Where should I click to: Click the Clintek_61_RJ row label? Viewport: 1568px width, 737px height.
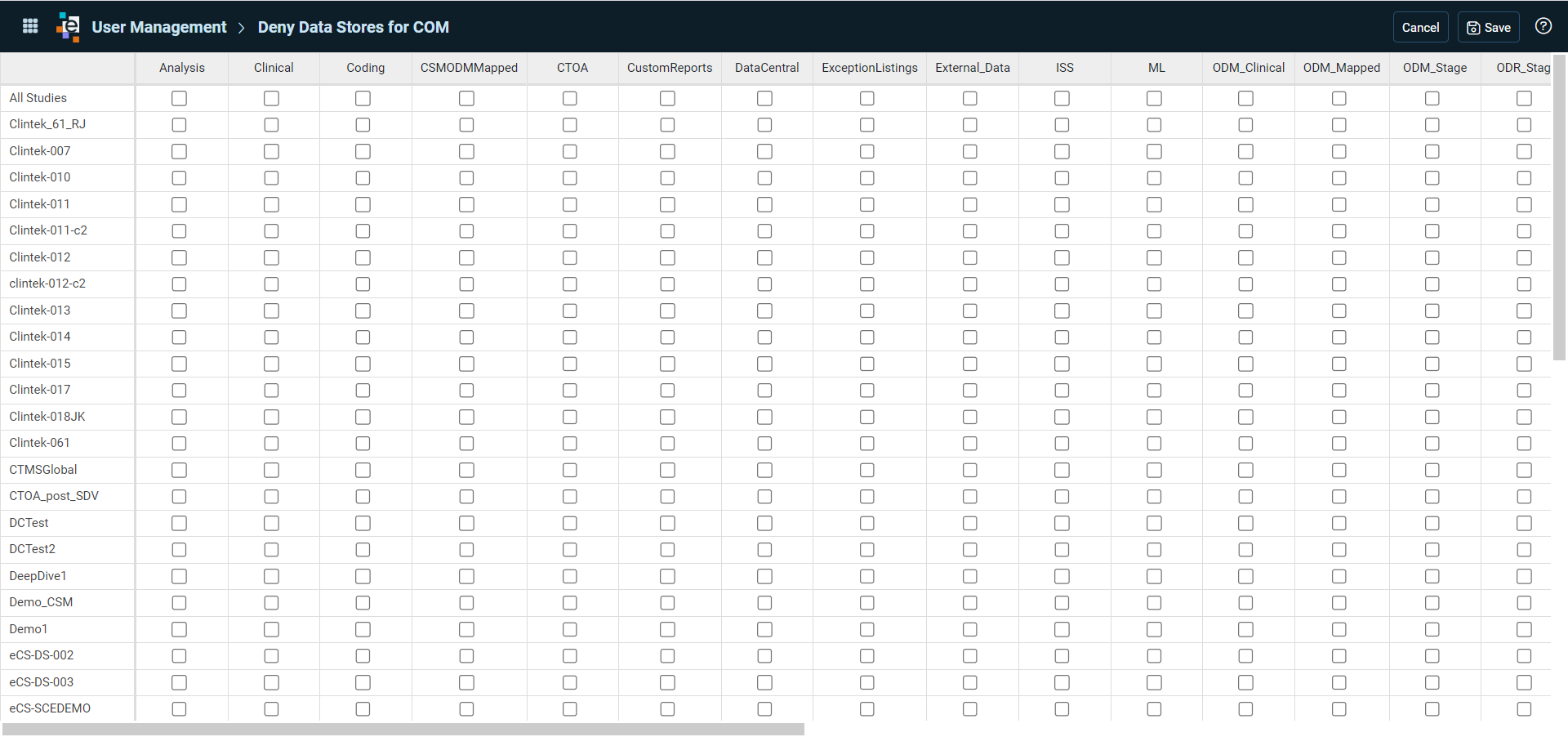pyautogui.click(x=47, y=124)
